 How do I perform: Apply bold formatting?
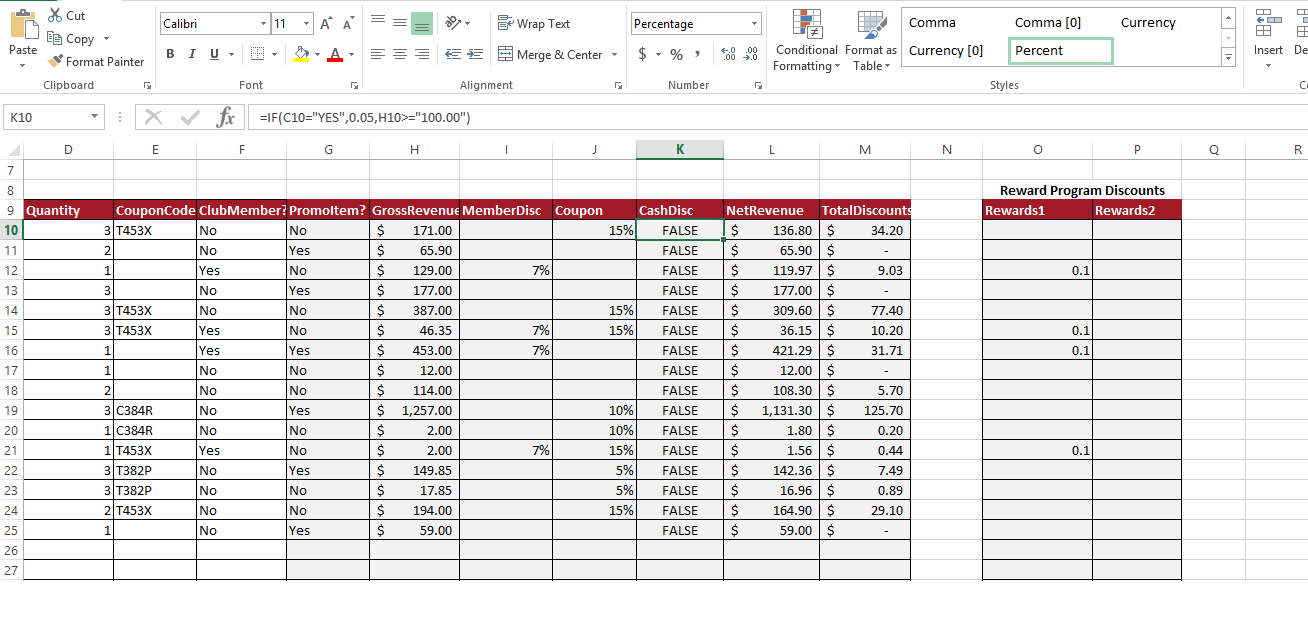tap(170, 54)
